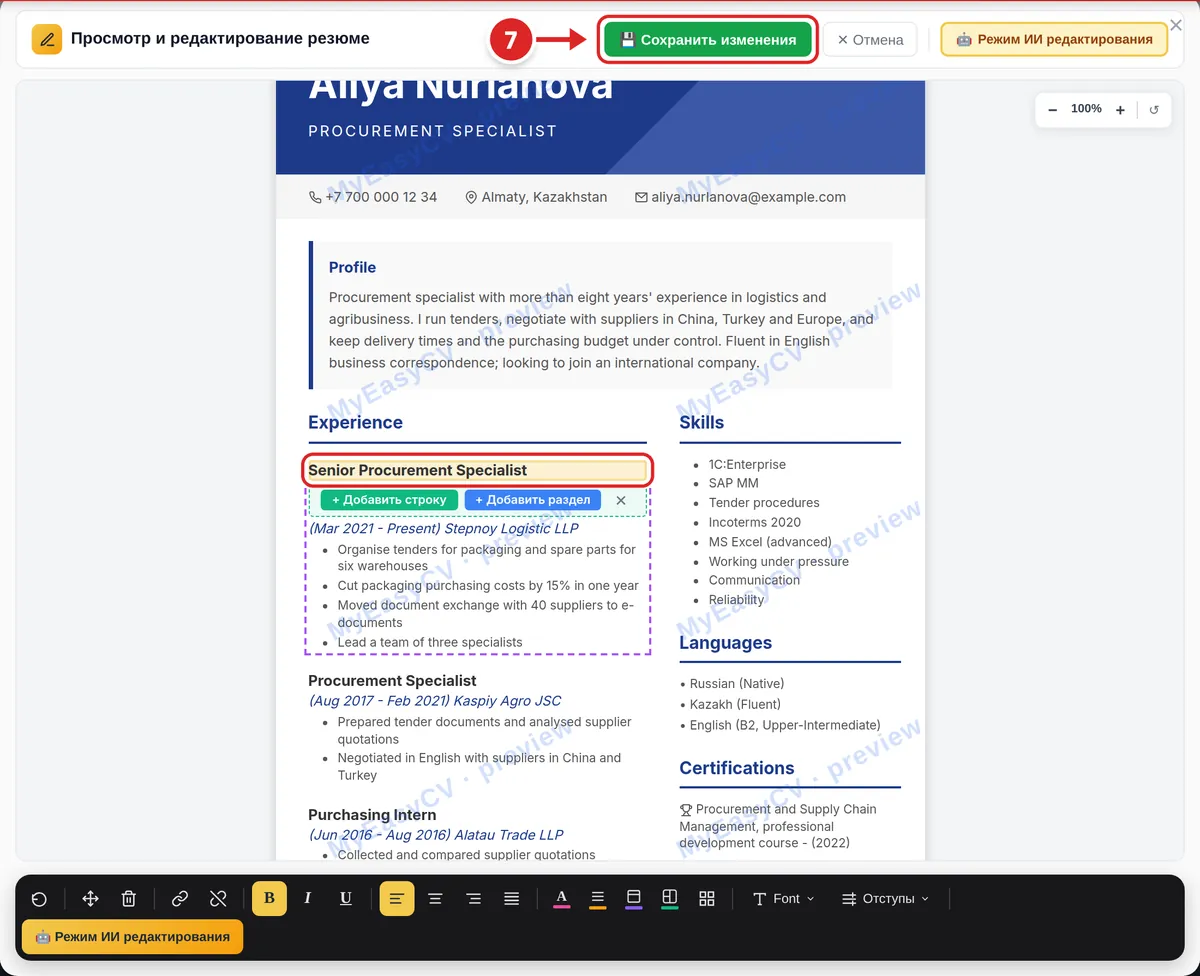Viewport: 1200px width, 976px height.
Task: Center-align the text
Action: [x=435, y=899]
